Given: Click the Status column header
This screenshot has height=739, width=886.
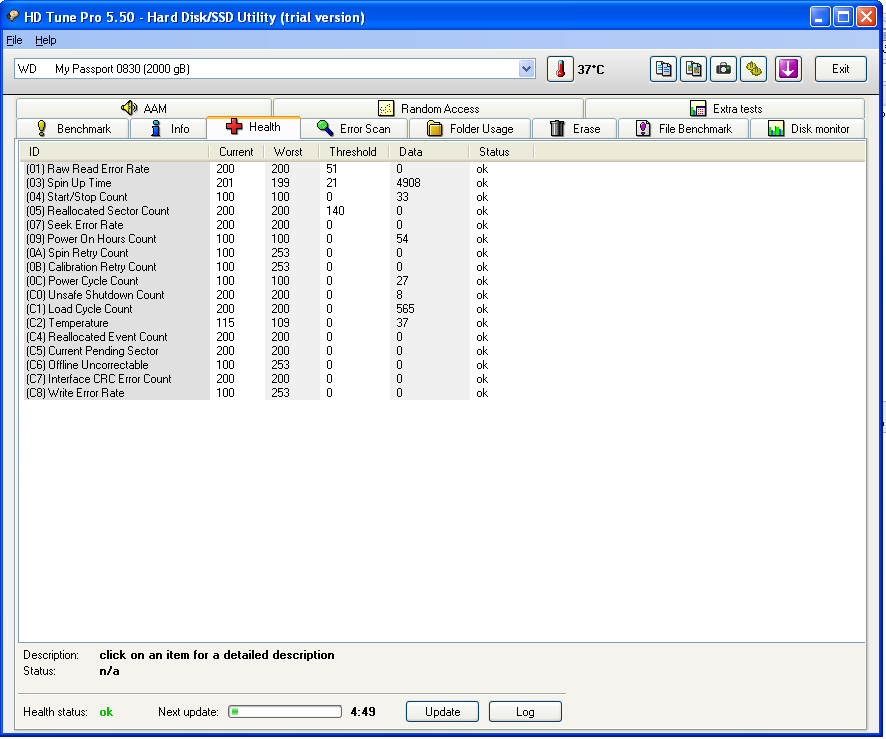Looking at the screenshot, I should point(501,151).
